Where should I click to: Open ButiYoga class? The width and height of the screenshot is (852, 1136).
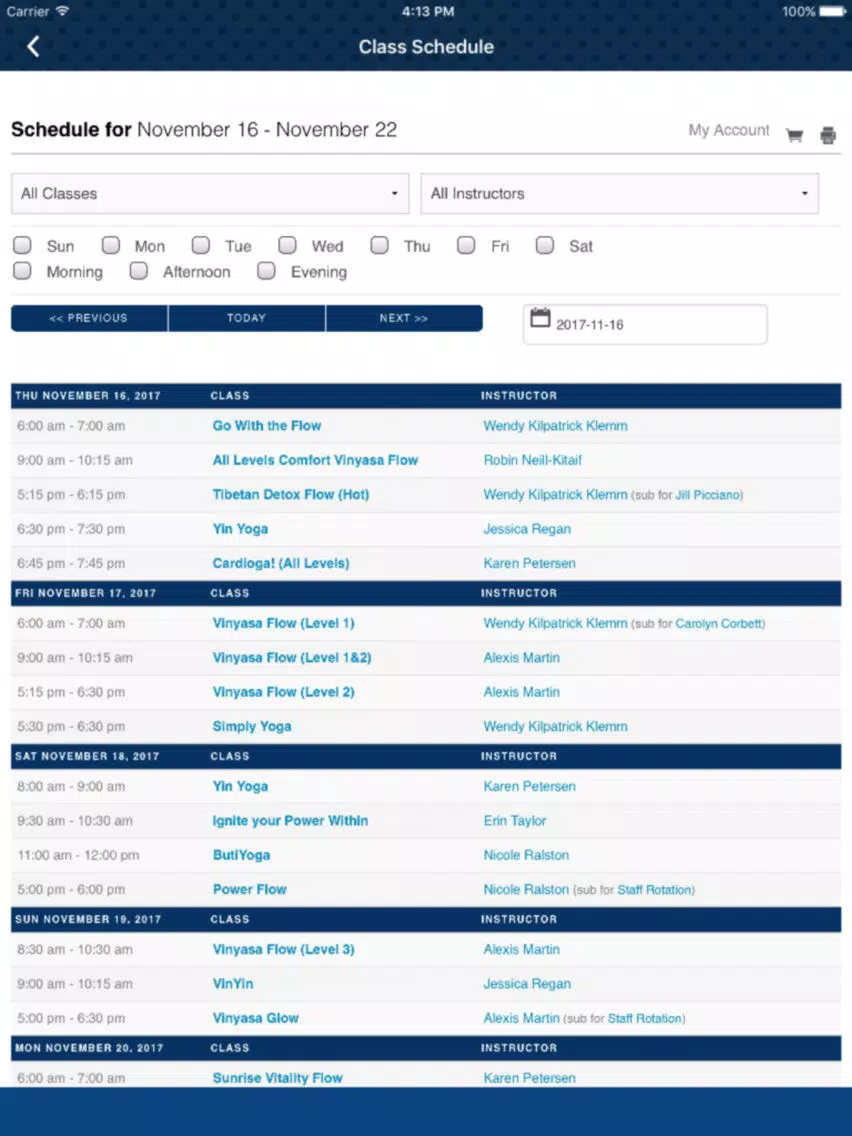tap(241, 855)
